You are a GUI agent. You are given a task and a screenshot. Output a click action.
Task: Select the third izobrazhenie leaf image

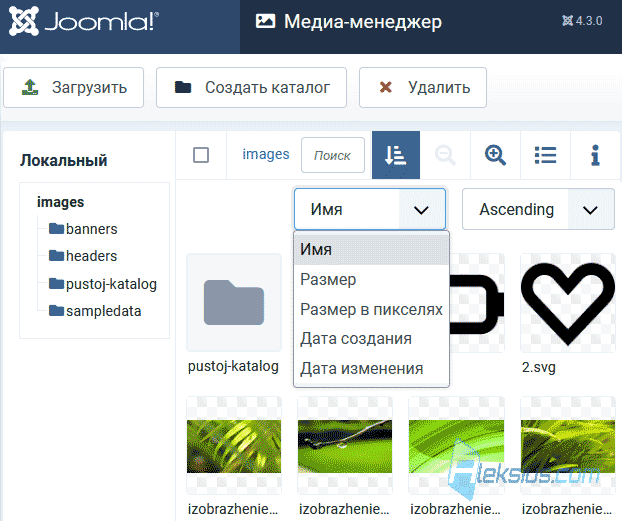click(x=456, y=446)
